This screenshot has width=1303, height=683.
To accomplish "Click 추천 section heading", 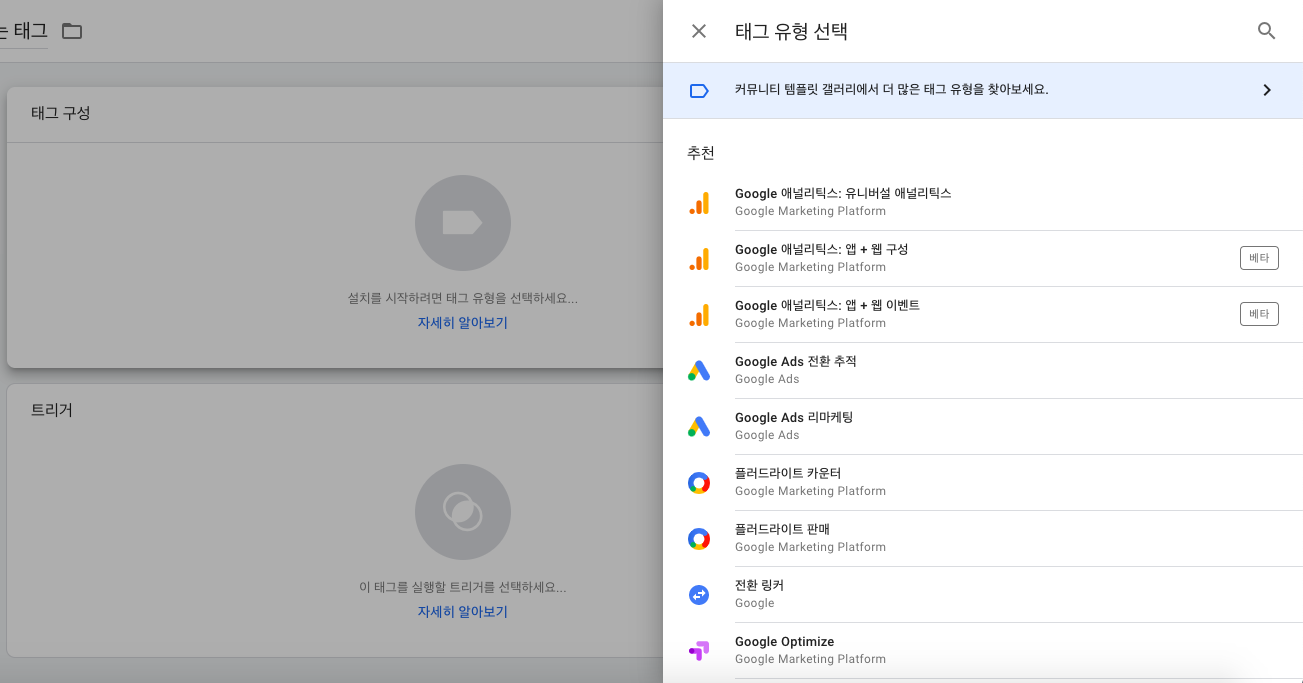I will (x=701, y=153).
